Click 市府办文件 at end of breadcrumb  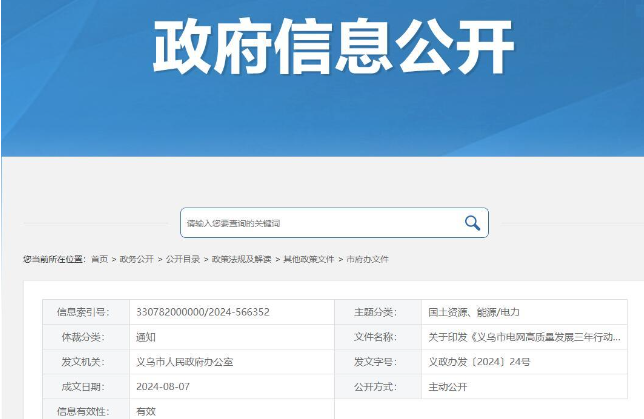[x=367, y=259]
